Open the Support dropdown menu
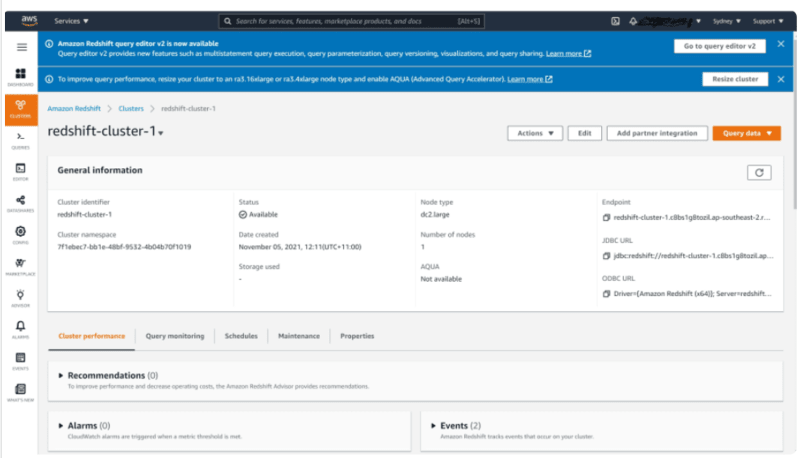Screen dimensions: 800x458 (x=768, y=21)
